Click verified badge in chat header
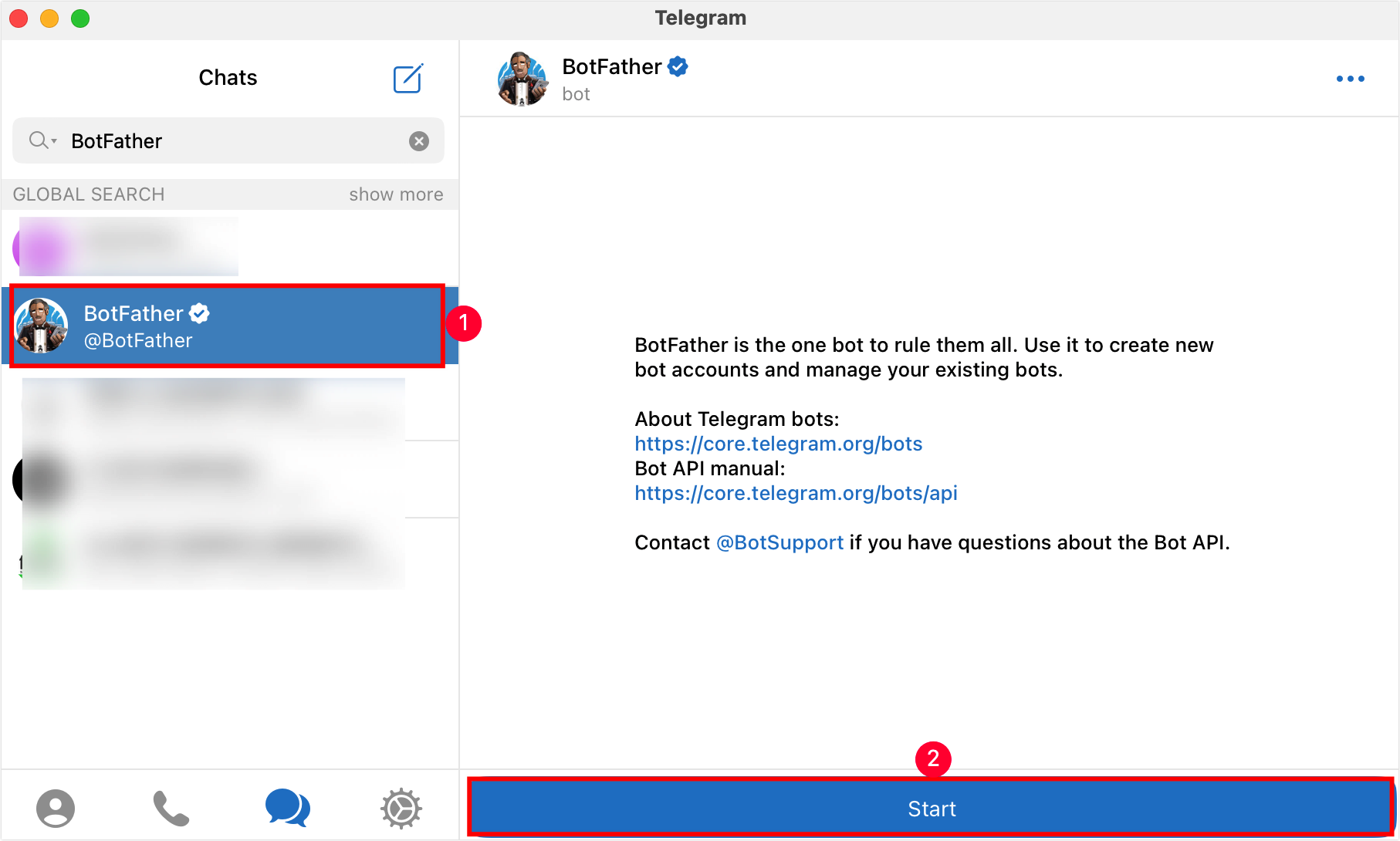1400x841 pixels. click(678, 67)
